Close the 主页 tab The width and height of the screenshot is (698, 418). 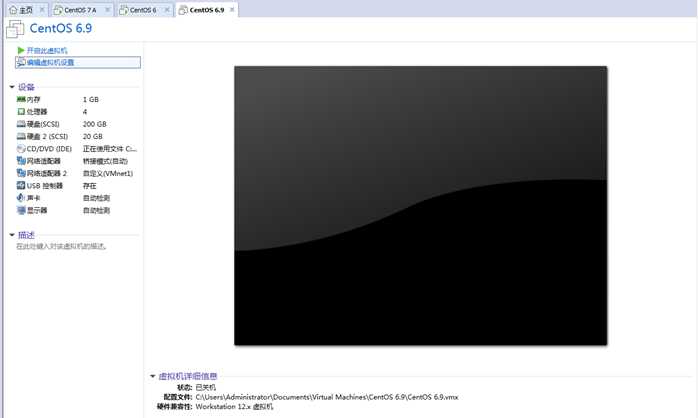(42, 9)
